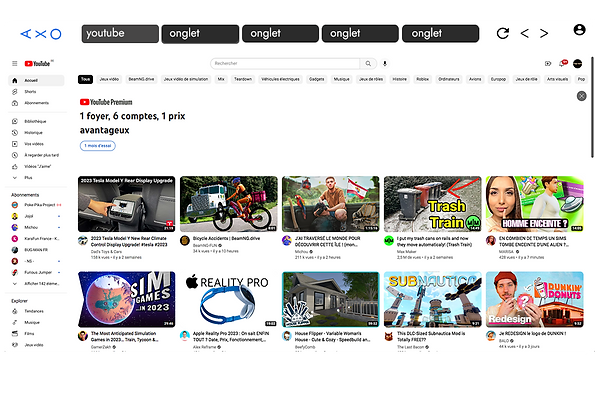Open the Poke Pika Project subscription
600x396 pixels.
[x=36, y=205]
